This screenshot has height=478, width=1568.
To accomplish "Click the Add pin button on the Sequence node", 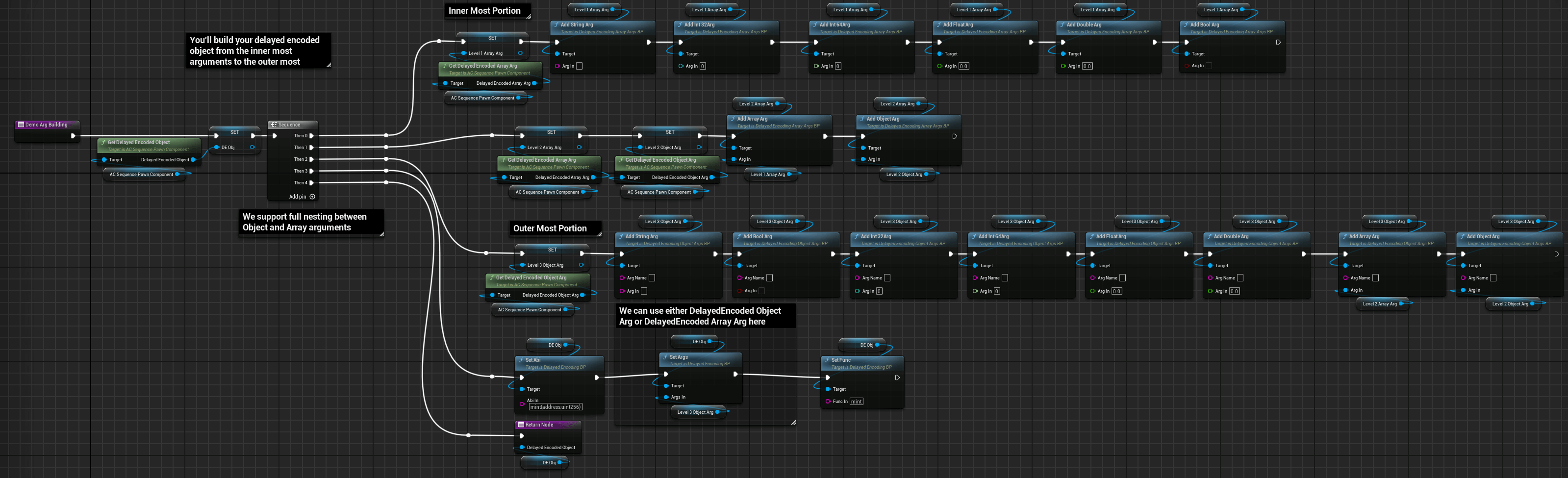I will (312, 197).
